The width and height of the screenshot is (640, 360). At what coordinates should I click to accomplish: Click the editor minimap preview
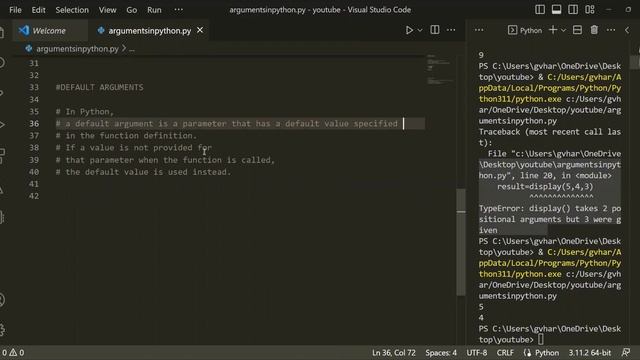click(x=439, y=69)
